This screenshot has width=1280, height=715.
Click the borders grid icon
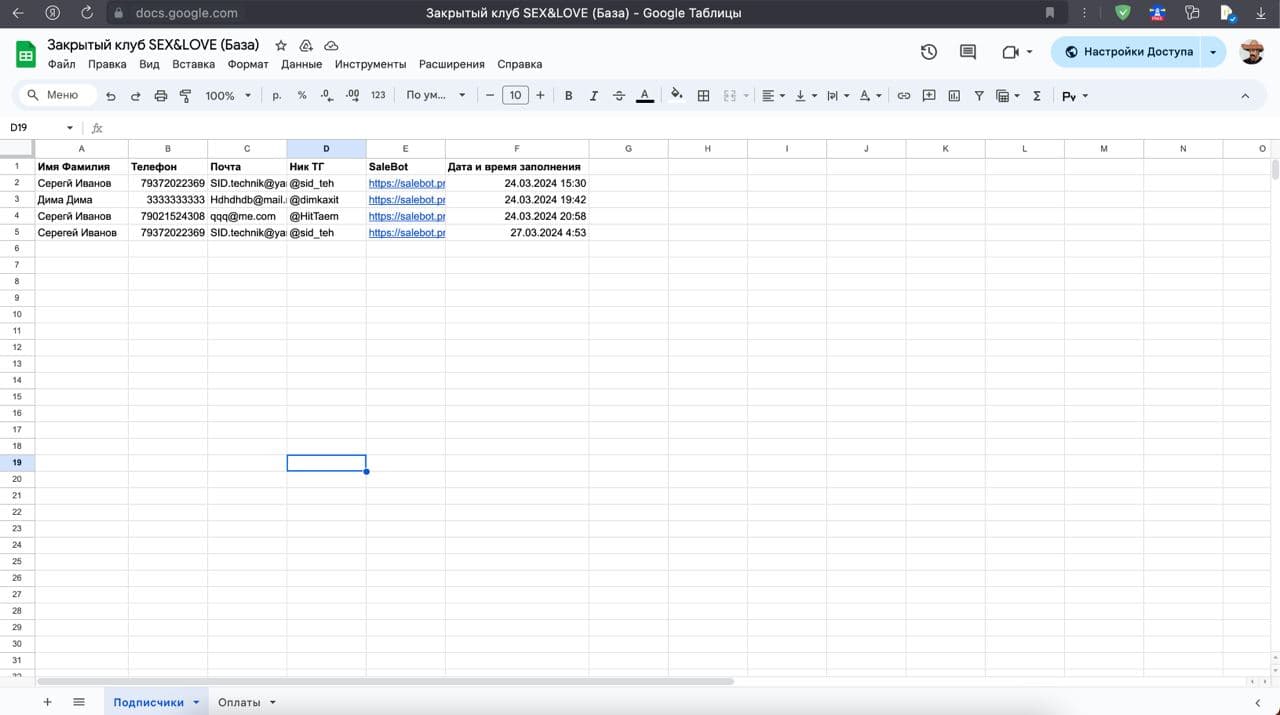tap(703, 96)
